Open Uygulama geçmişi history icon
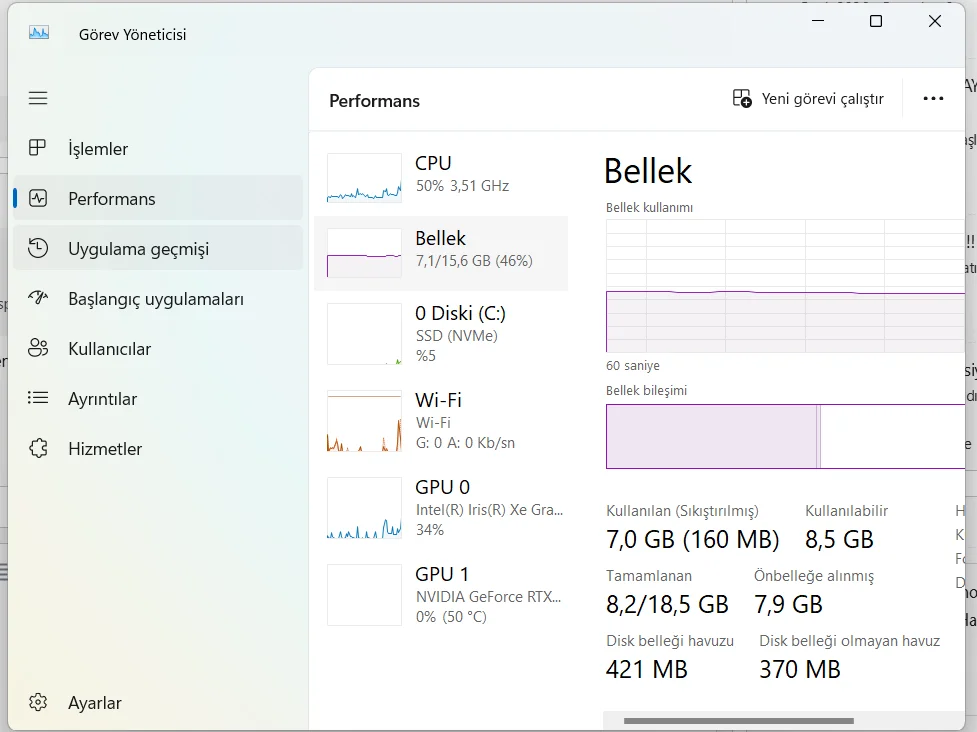 (x=38, y=249)
